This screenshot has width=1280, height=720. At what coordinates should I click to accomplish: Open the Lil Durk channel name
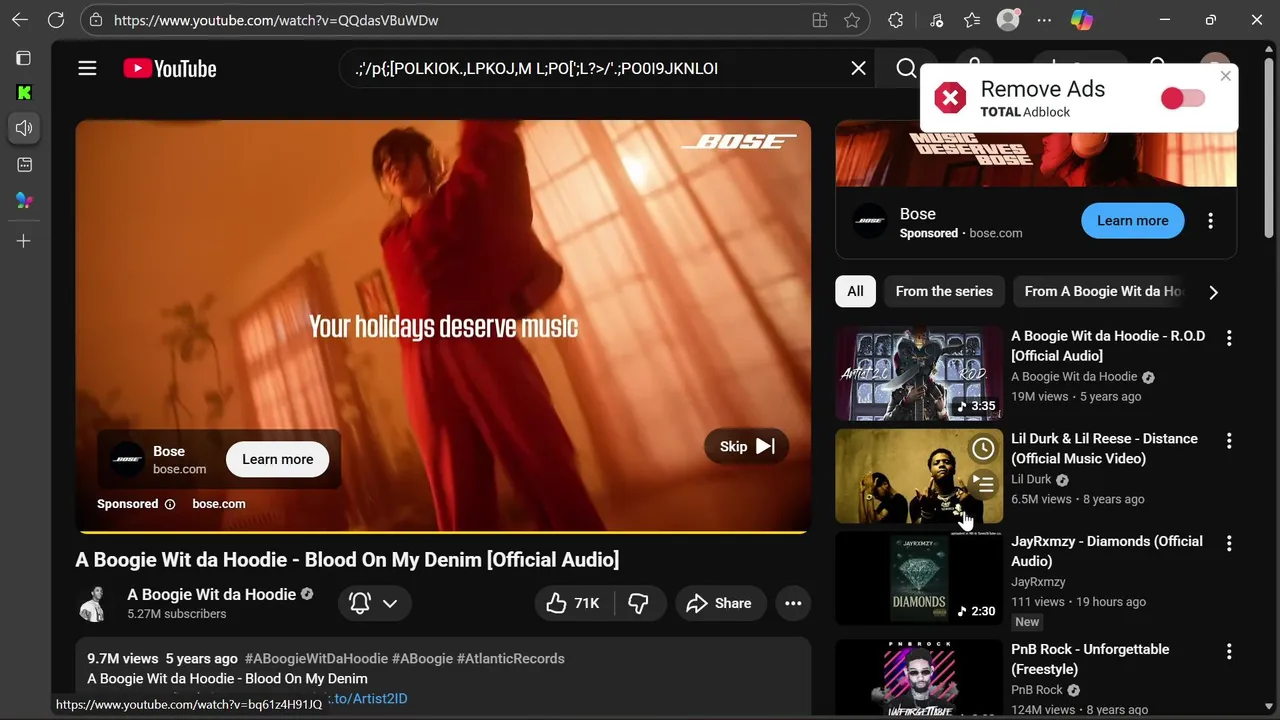coord(1031,479)
